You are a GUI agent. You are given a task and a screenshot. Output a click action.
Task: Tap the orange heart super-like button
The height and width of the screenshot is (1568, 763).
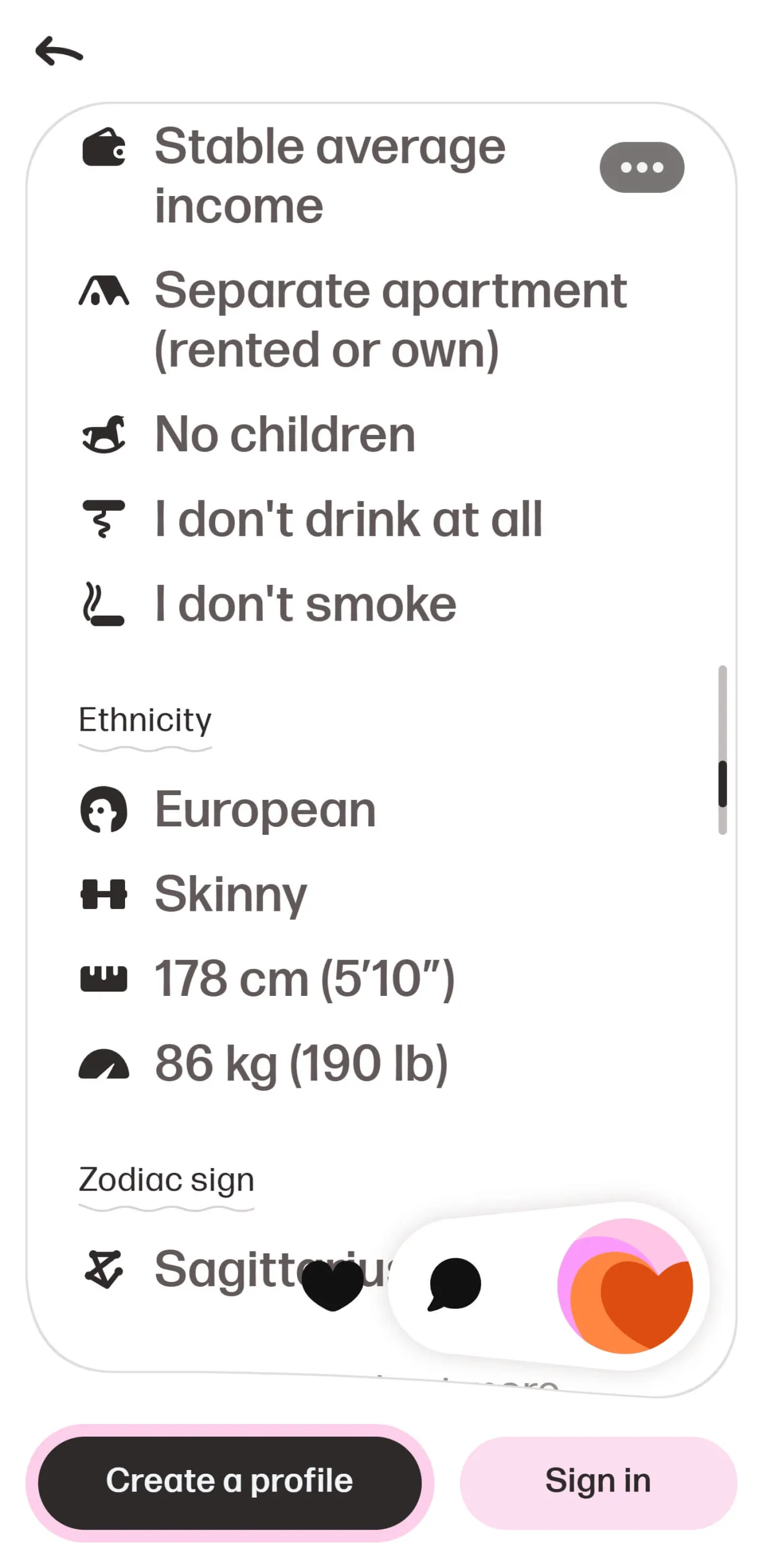625,1285
